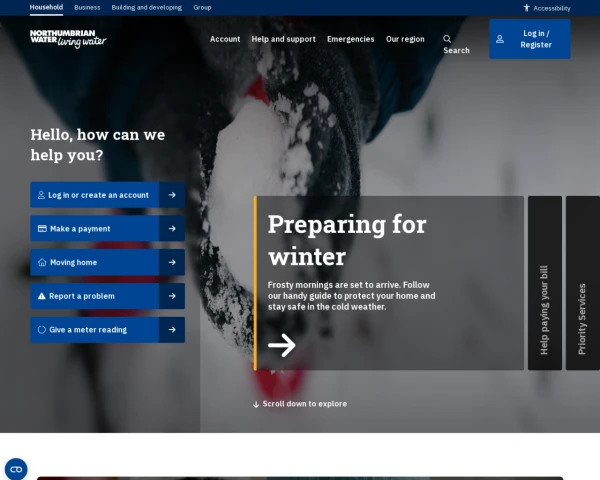
Task: Switch to the Household tab
Action: coord(46,7)
